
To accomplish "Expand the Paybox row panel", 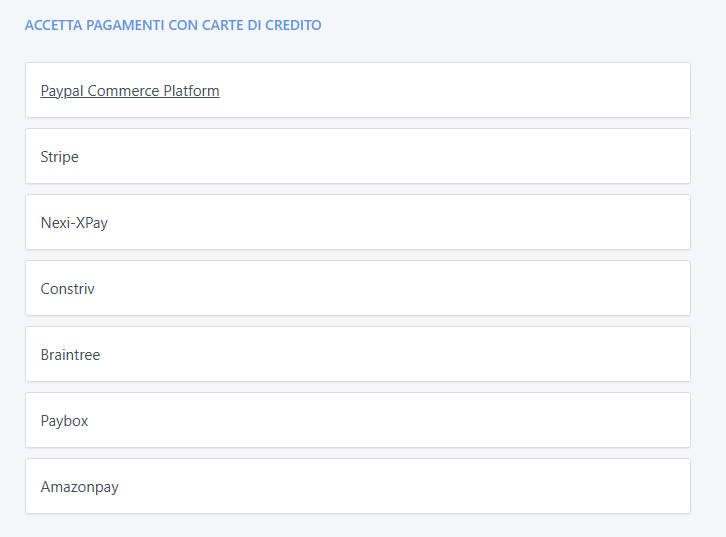I will click(400, 421).
